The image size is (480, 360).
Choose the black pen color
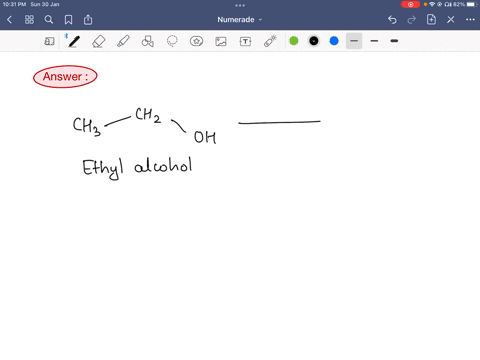[x=314, y=41]
